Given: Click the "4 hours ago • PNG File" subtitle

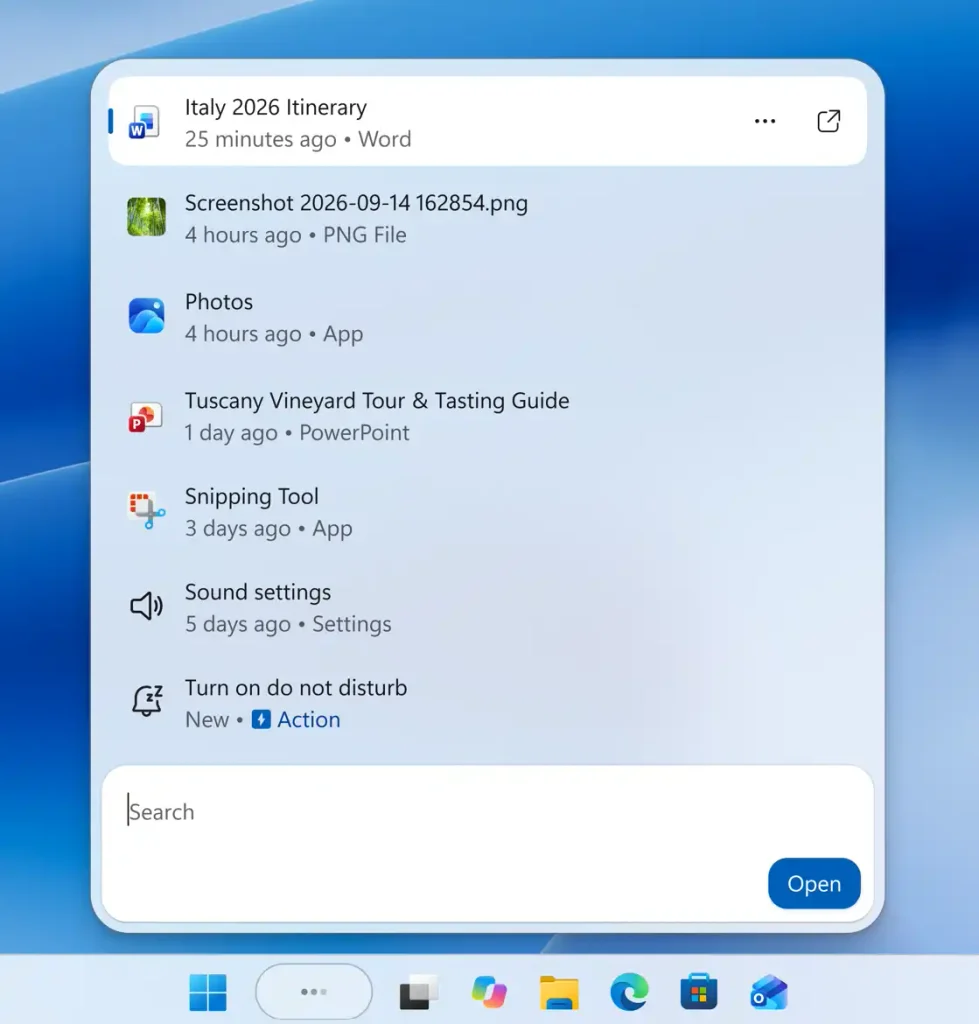Looking at the screenshot, I should point(296,235).
